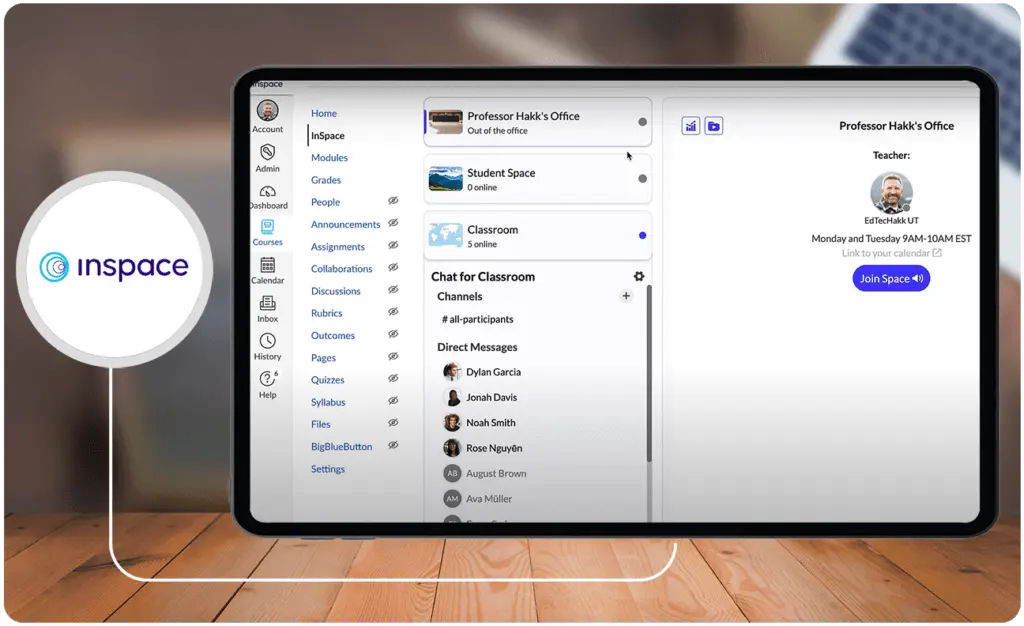Open the #all-participants channel
The height and width of the screenshot is (626, 1024).
[x=477, y=319]
